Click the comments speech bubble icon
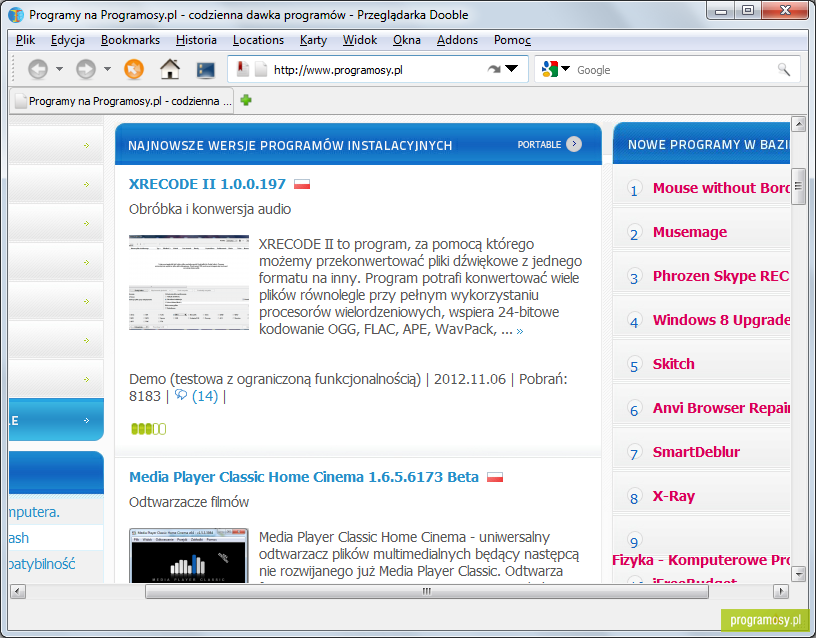The width and height of the screenshot is (816, 638). pyautogui.click(x=181, y=395)
